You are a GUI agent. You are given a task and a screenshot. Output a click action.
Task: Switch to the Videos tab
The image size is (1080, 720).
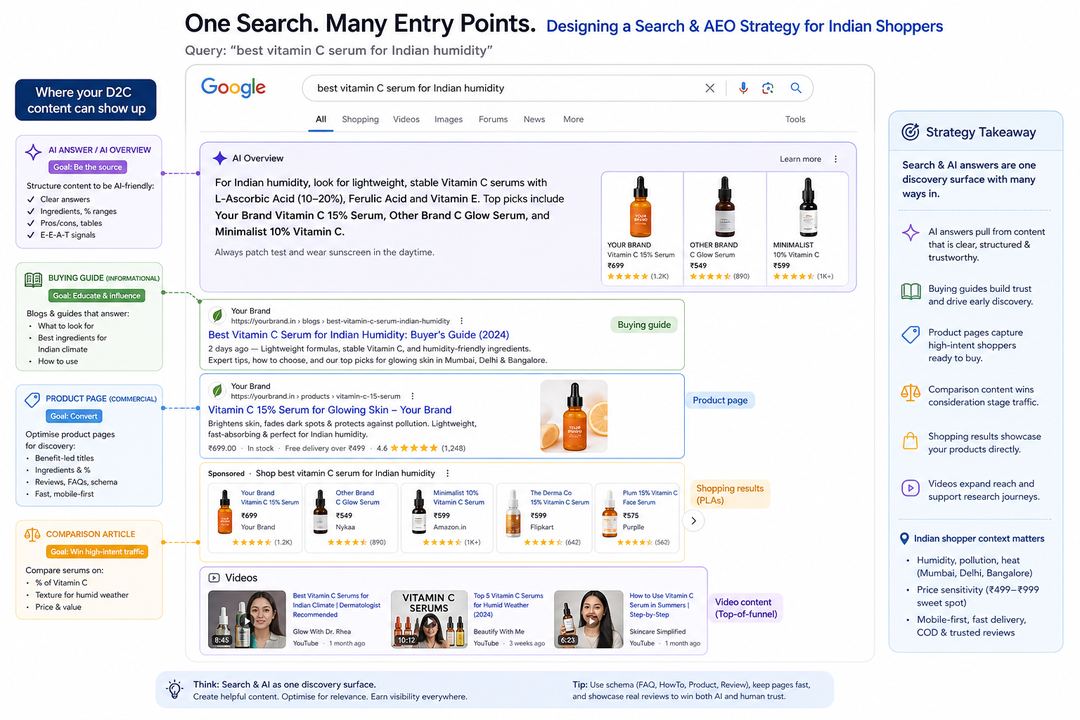point(406,119)
